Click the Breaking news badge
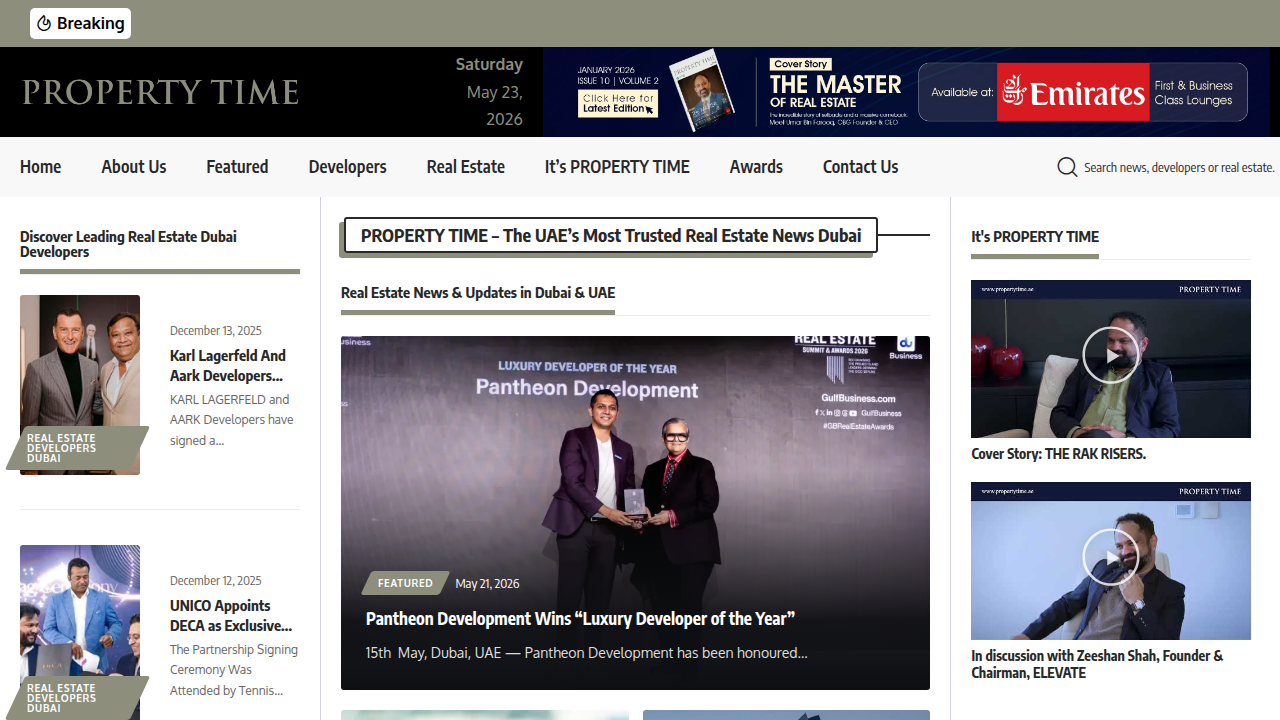The image size is (1280, 720). tap(80, 23)
